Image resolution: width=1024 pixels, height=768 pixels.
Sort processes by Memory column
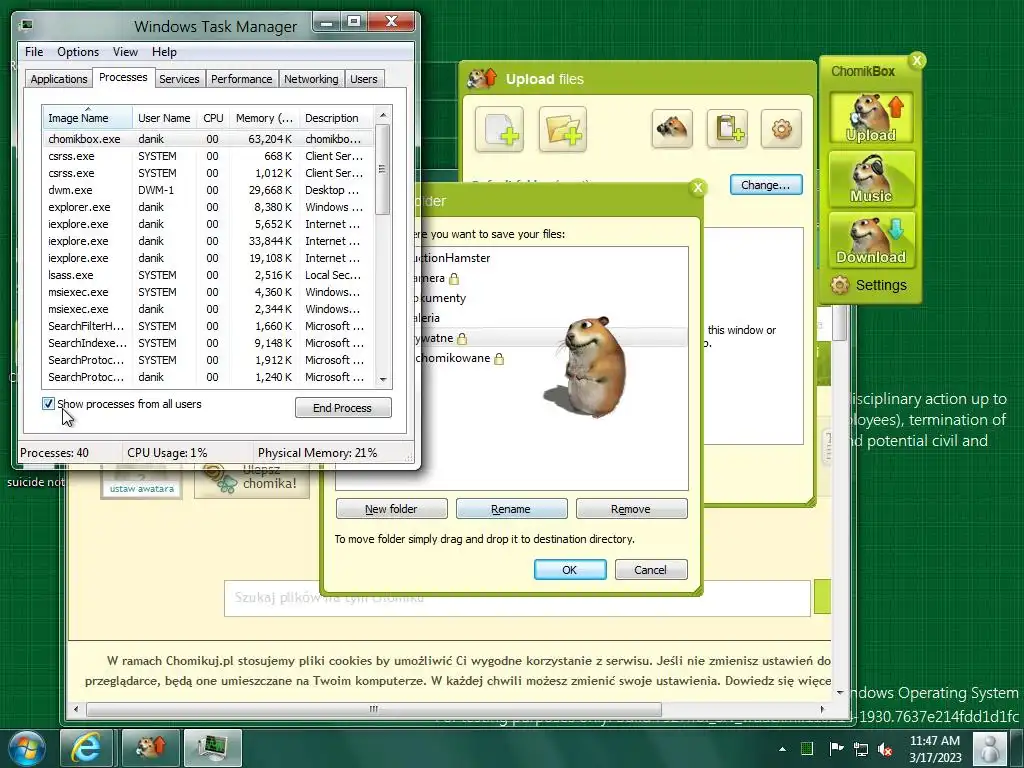tap(264, 118)
